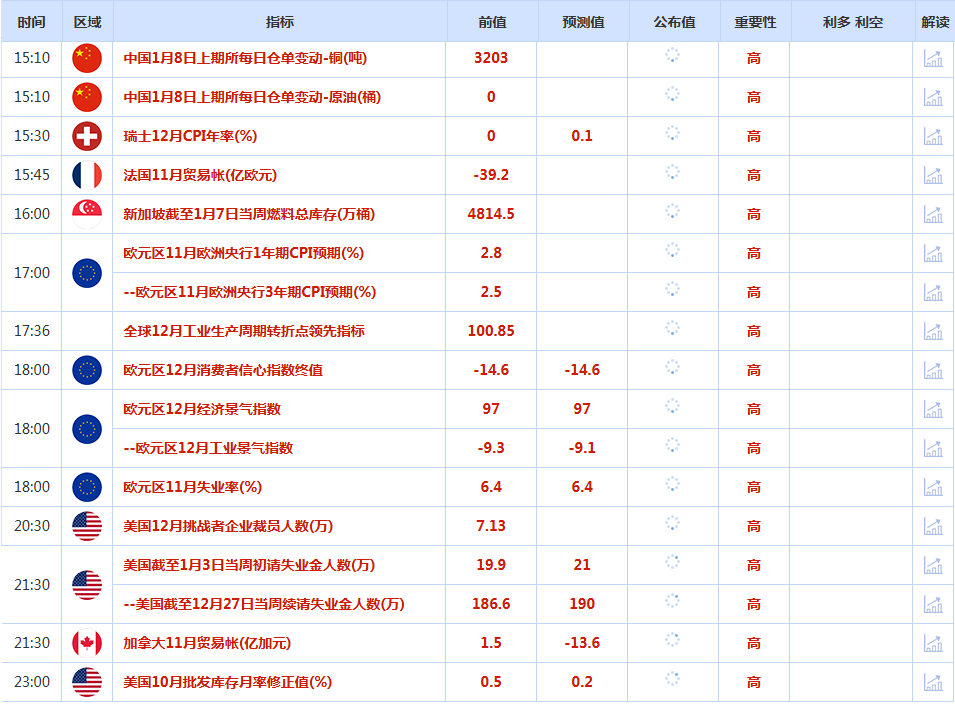Open chart icon for 美国挑战者企业裁员人数 row
This screenshot has width=955, height=704.
coord(933,526)
